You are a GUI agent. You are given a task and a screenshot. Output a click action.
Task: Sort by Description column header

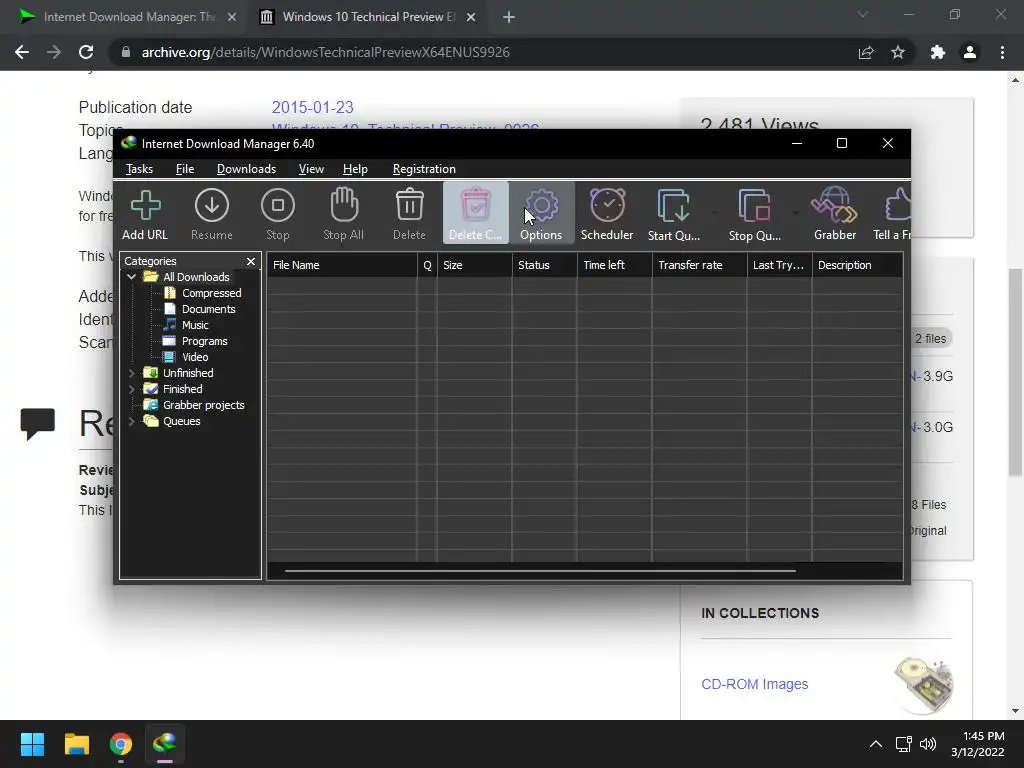[x=857, y=265]
